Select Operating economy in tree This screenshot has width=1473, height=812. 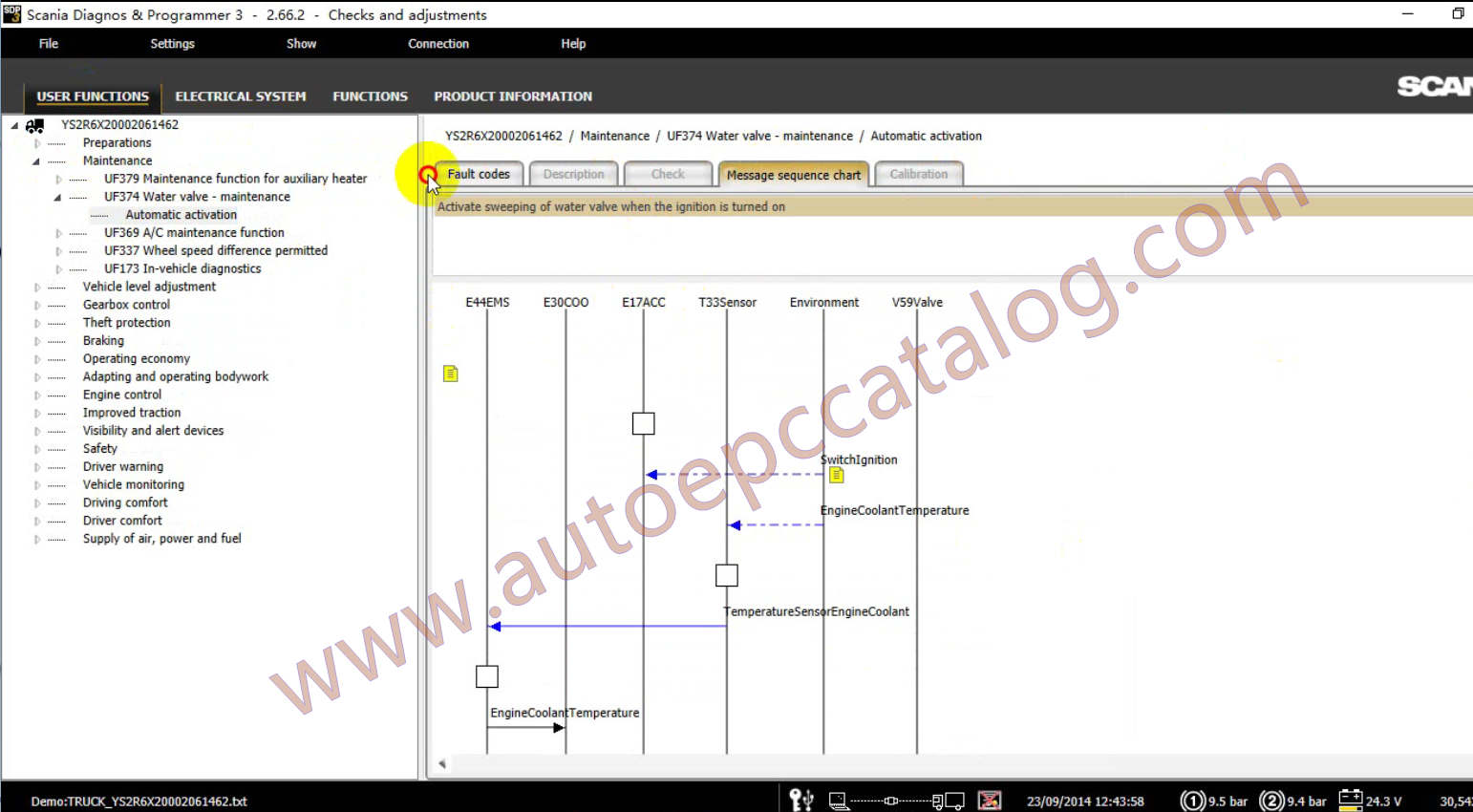(137, 359)
